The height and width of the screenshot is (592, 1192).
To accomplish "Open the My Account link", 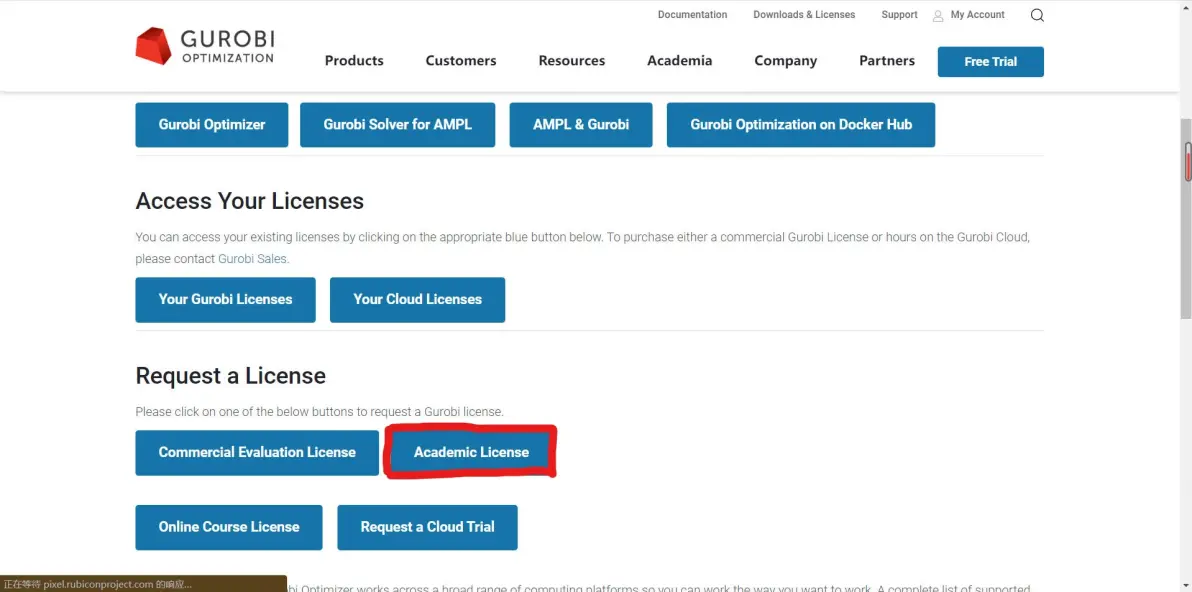I will click(x=978, y=14).
